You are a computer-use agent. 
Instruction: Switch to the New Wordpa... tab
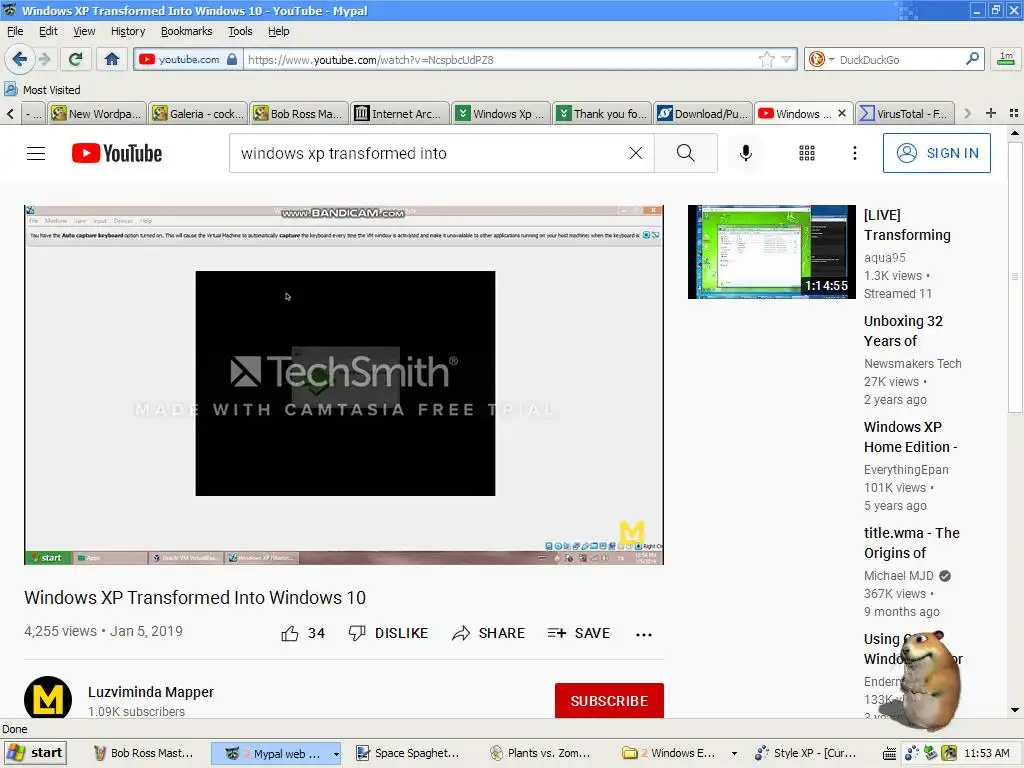point(97,114)
